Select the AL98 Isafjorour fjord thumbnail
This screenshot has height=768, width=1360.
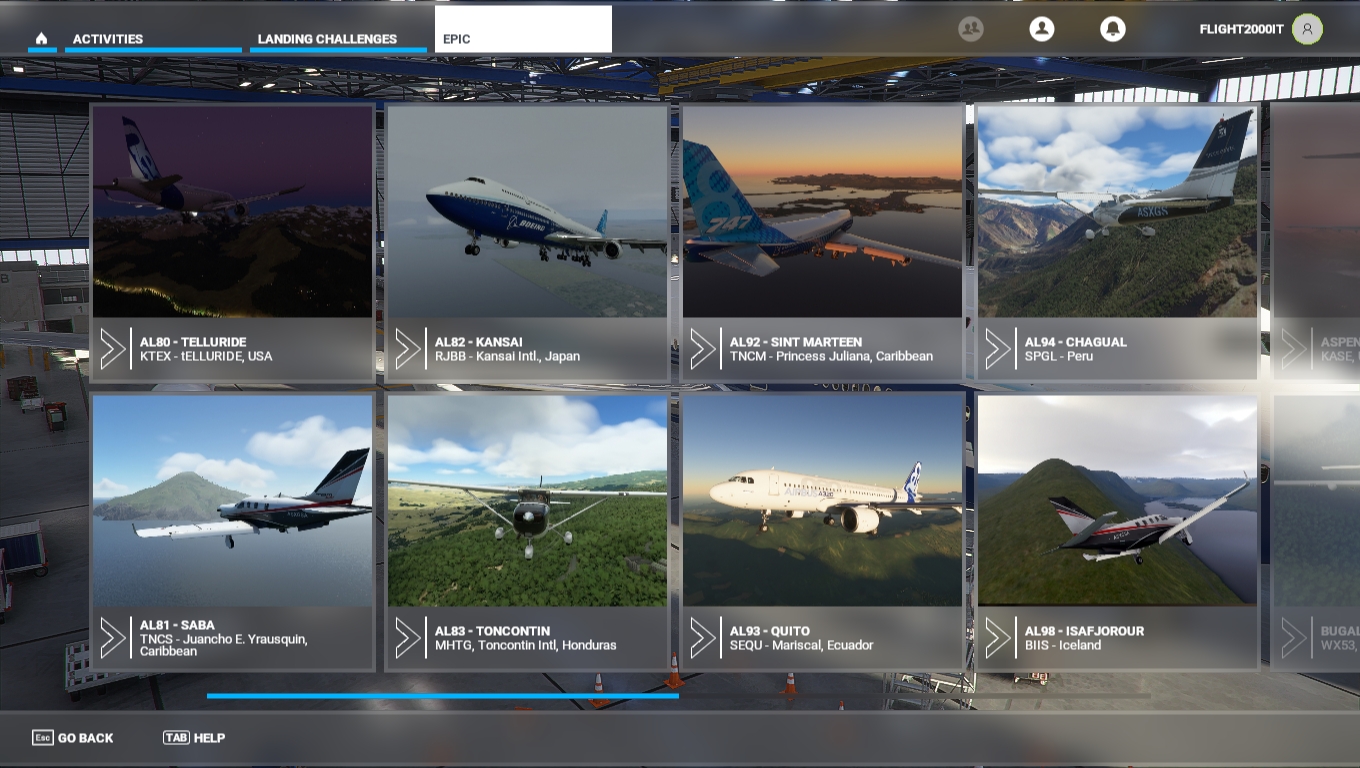pos(1117,501)
